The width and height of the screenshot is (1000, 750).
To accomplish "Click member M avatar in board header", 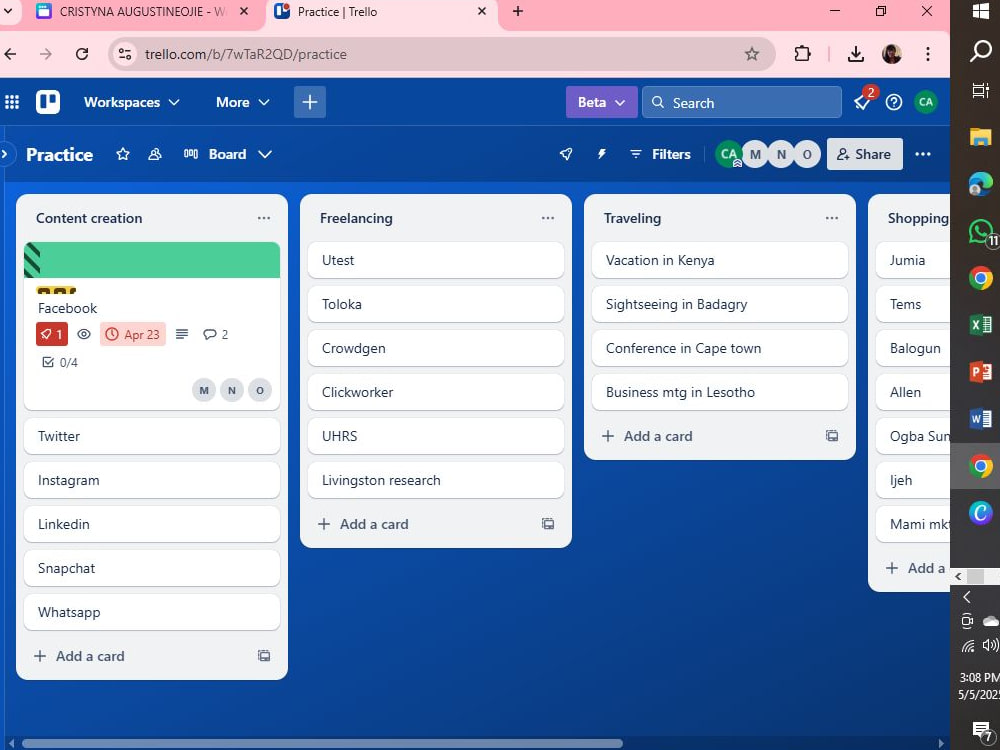I will click(755, 154).
